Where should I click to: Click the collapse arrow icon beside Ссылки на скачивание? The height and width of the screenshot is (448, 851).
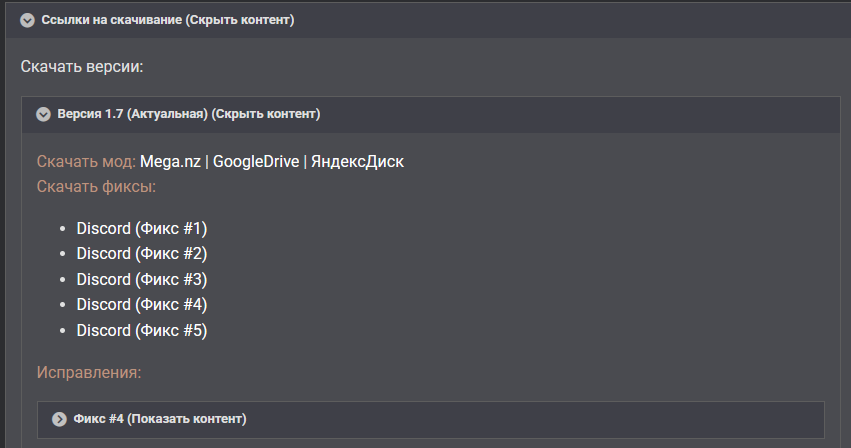28,20
